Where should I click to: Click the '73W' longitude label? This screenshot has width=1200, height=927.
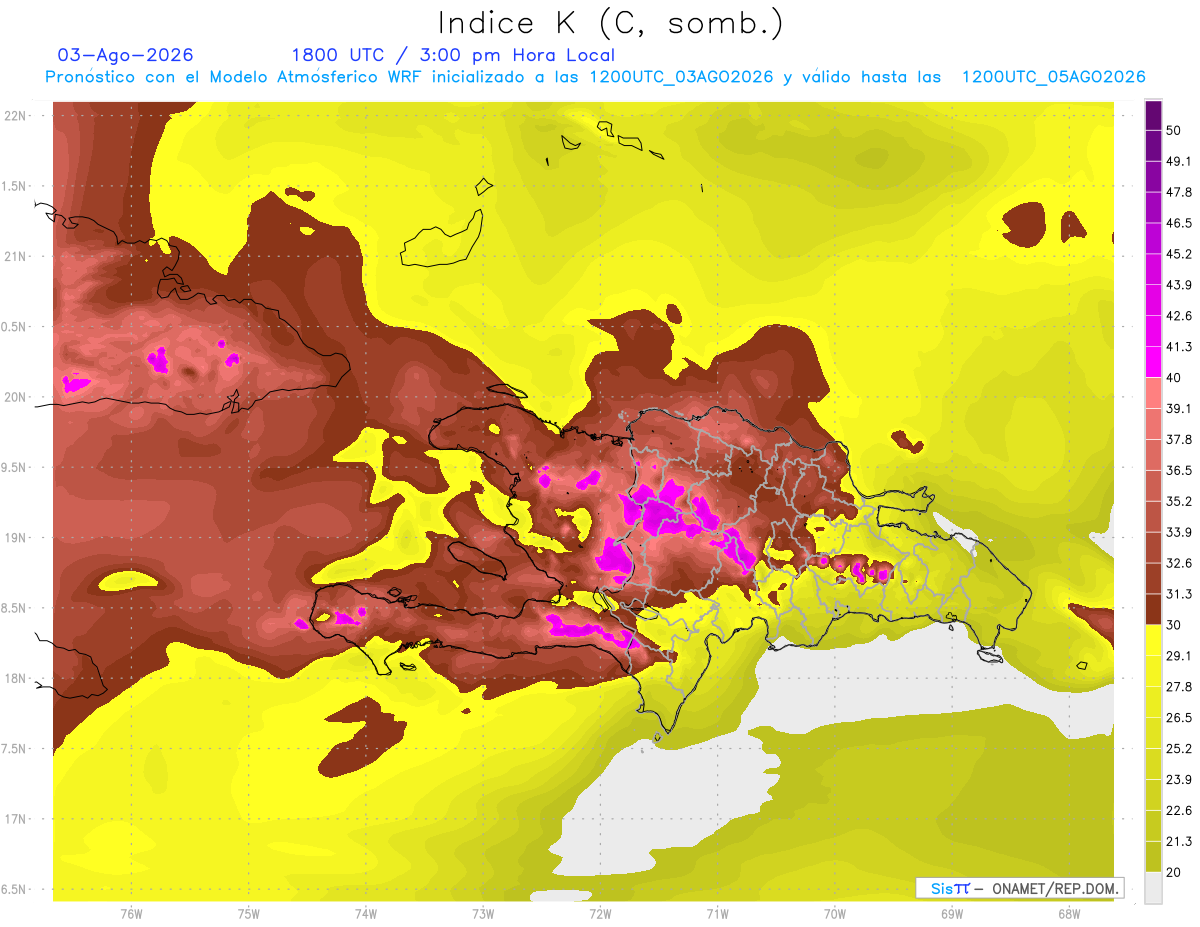point(483,914)
